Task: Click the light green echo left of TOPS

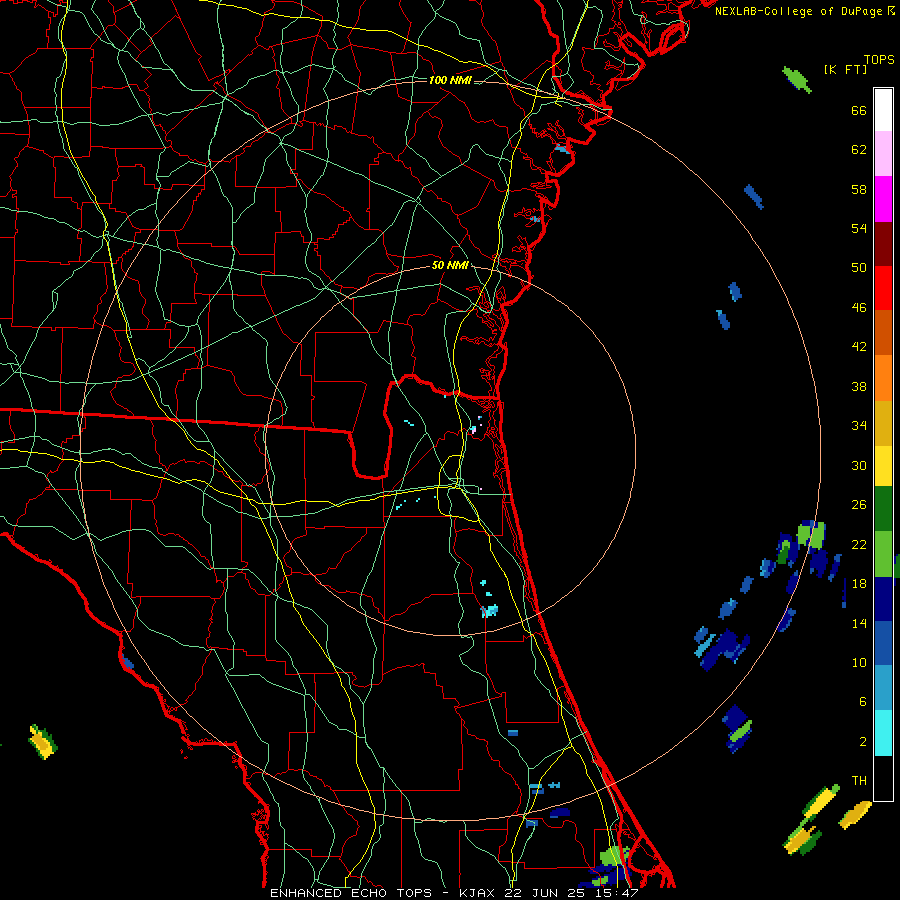Action: (797, 79)
